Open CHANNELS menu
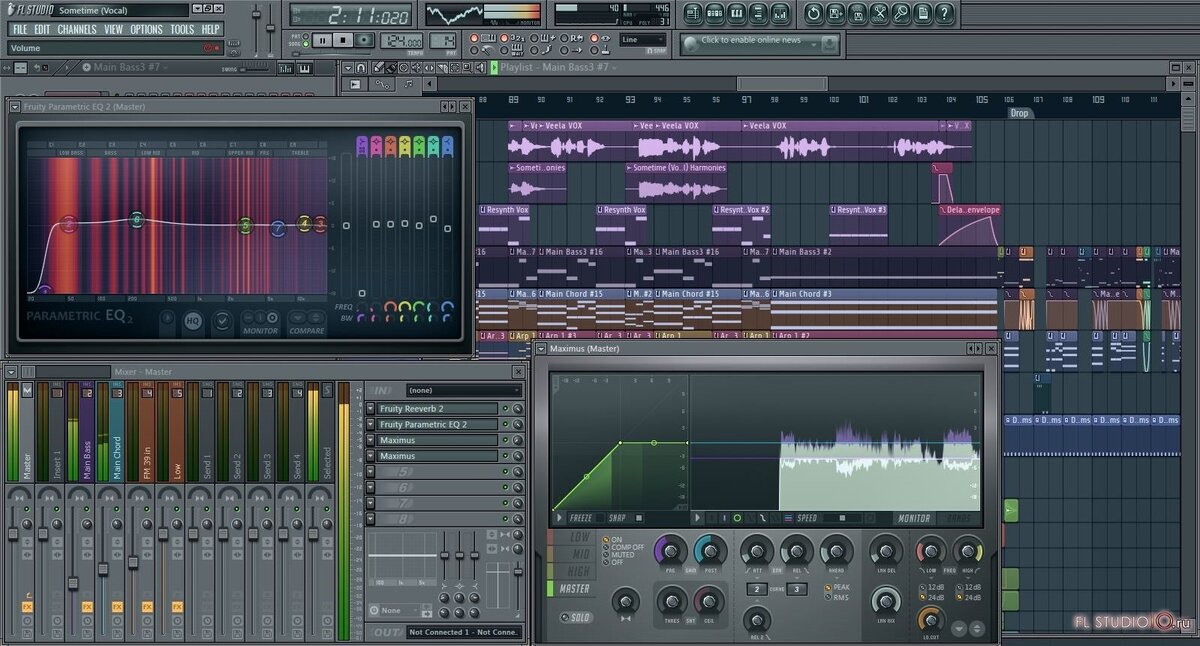1200x646 pixels. click(77, 29)
